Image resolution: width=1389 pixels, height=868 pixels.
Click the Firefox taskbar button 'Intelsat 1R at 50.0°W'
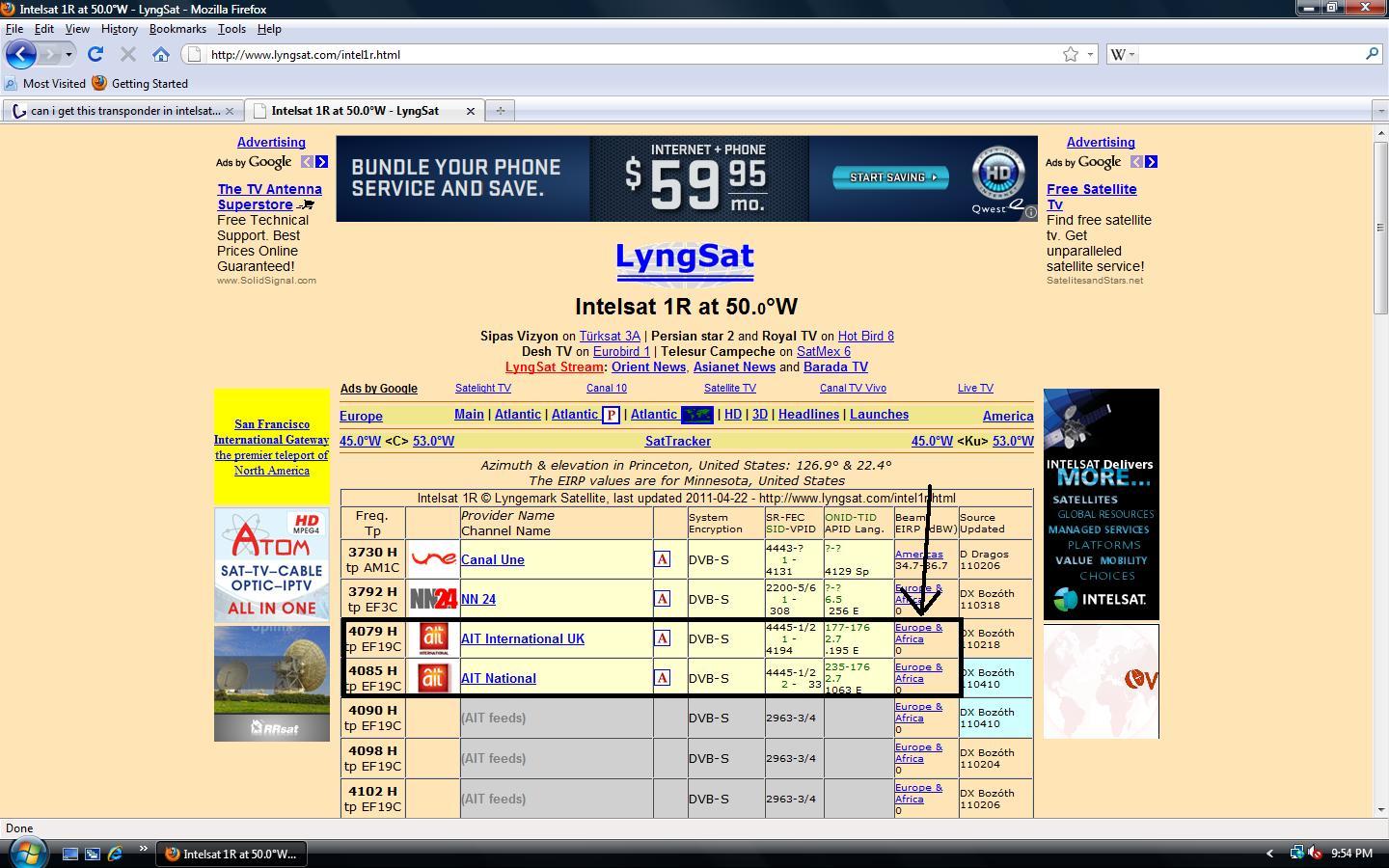(x=231, y=854)
